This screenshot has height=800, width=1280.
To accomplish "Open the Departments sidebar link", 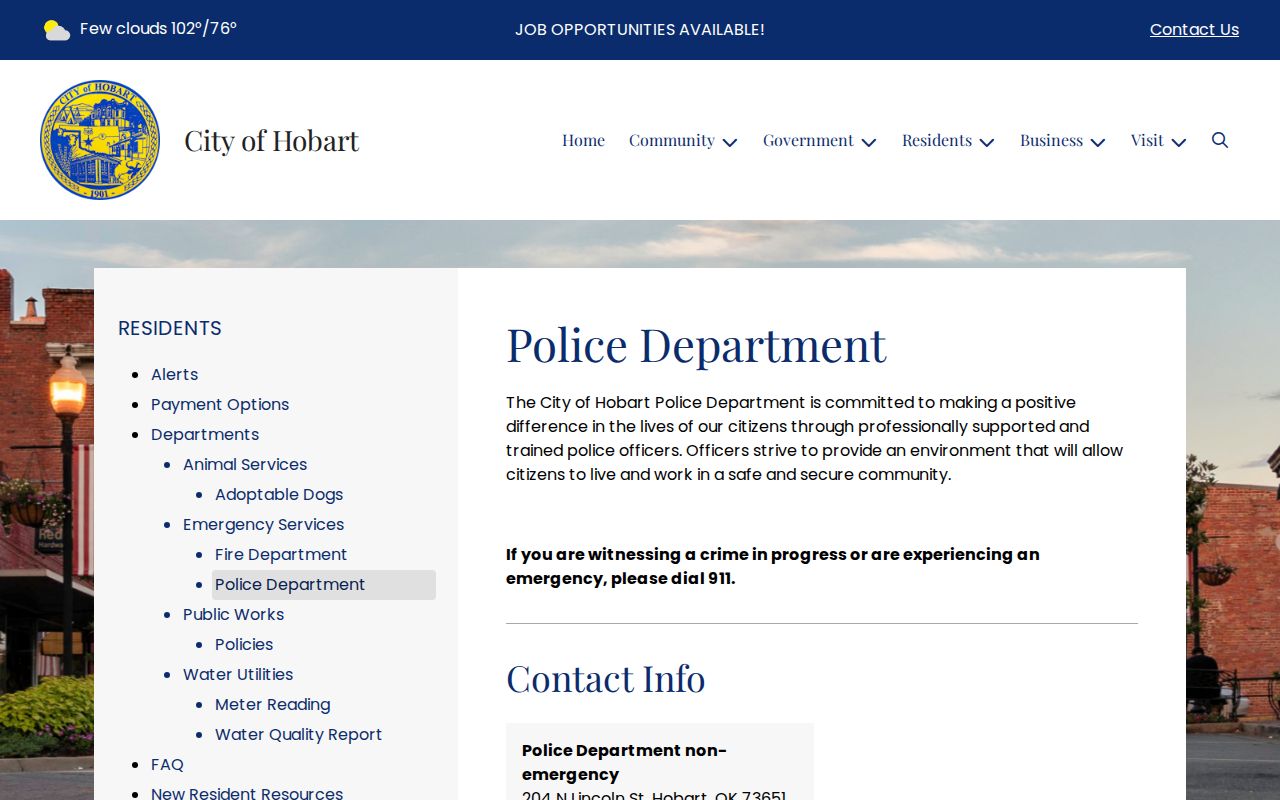I will click(205, 434).
